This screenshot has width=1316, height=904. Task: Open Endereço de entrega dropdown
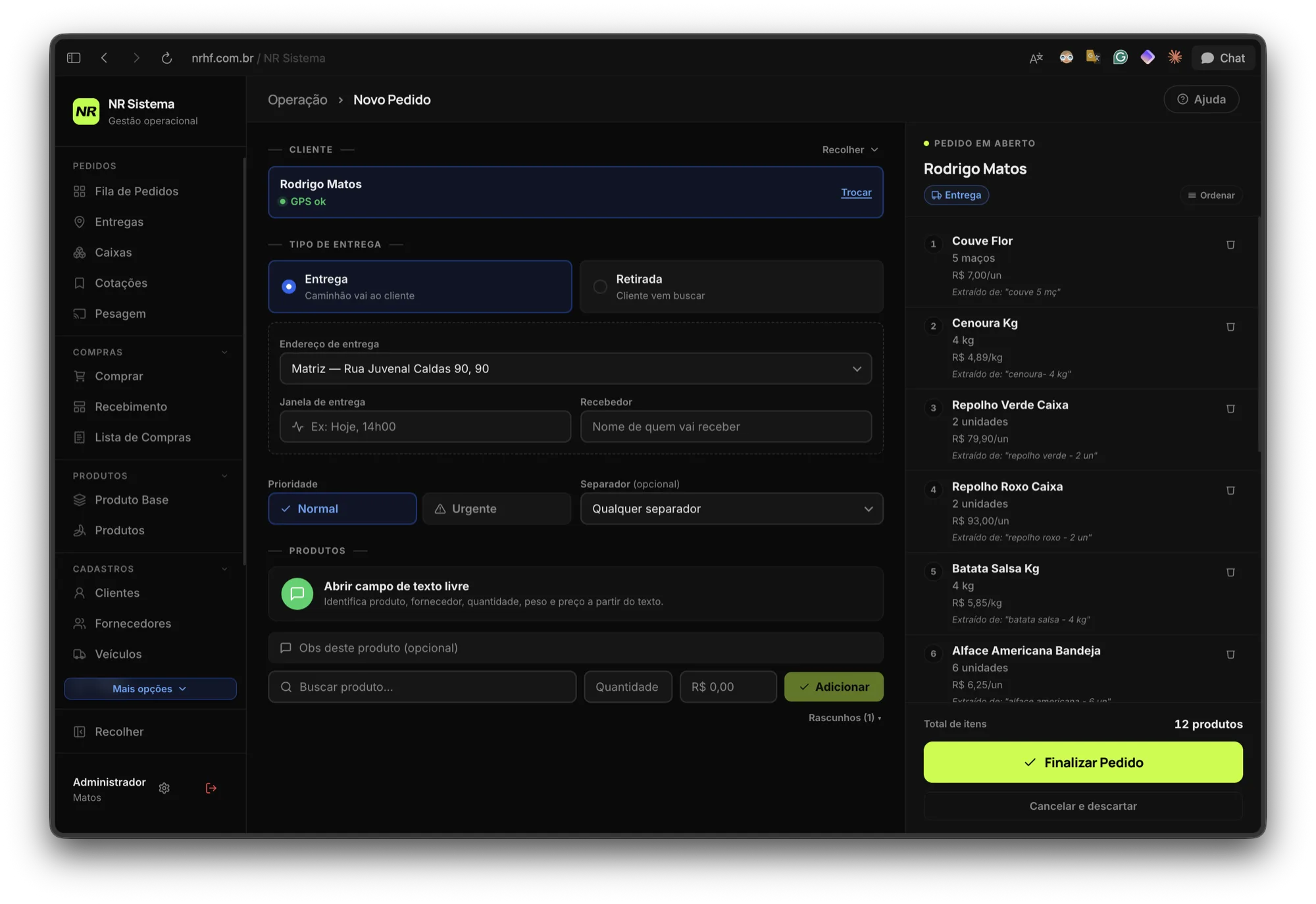click(576, 369)
